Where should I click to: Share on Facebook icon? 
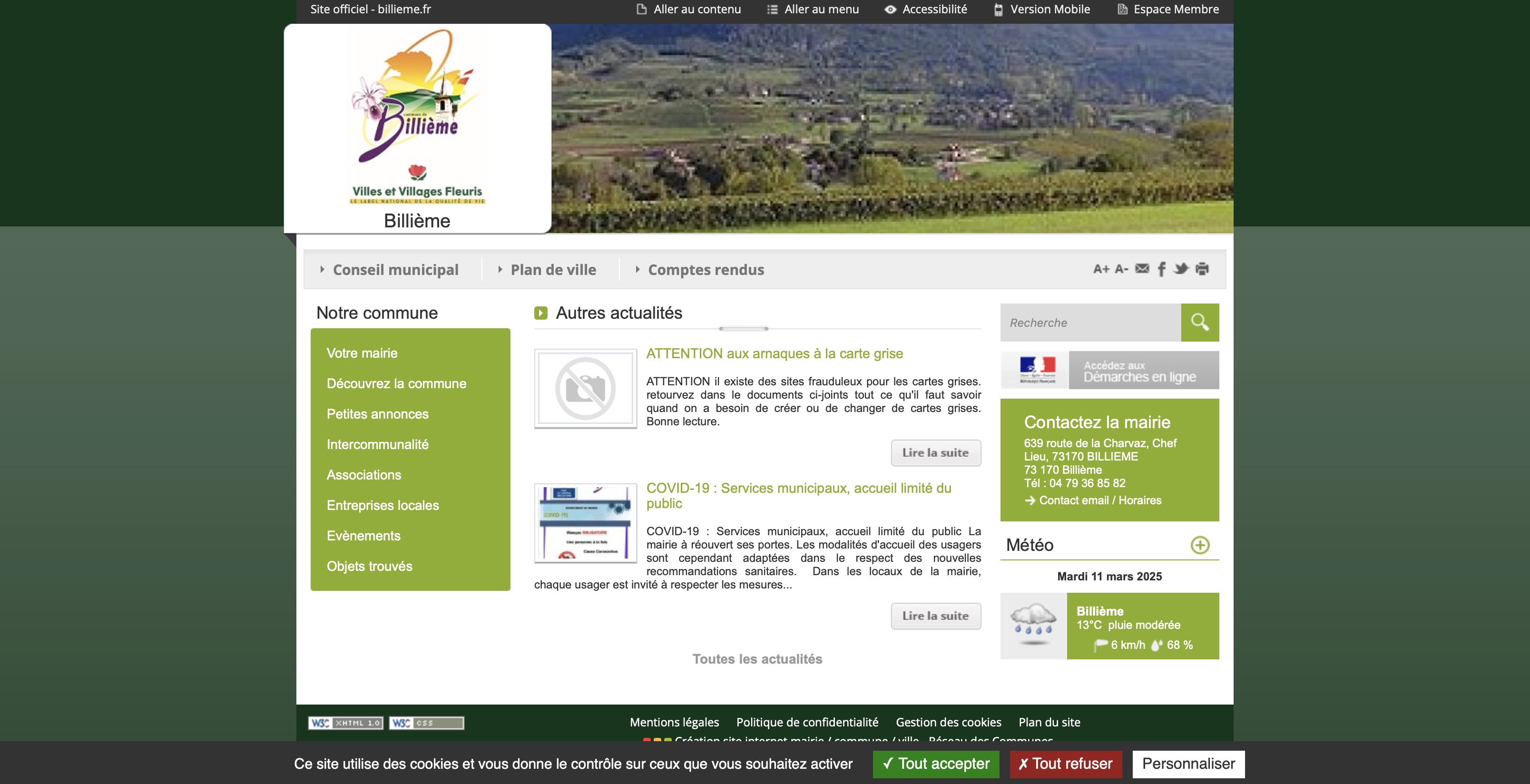pyautogui.click(x=1162, y=269)
